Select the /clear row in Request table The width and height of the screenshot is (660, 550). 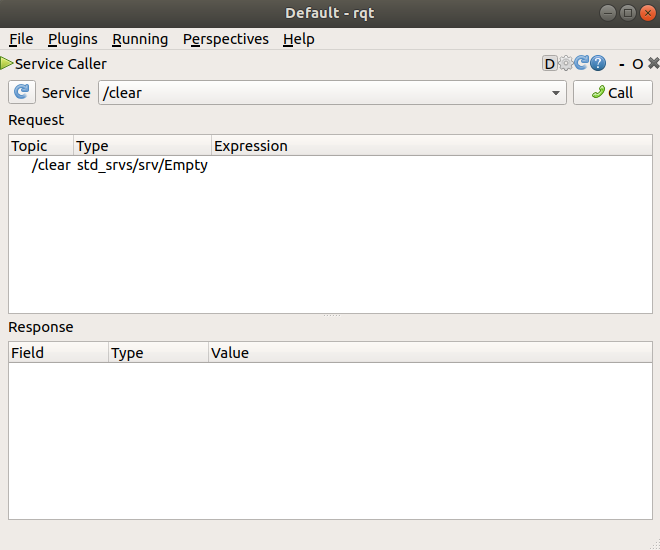(x=330, y=165)
